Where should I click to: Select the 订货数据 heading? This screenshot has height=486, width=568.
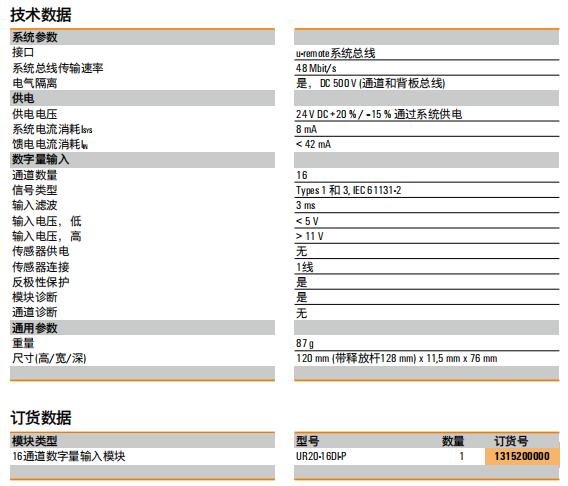41,418
